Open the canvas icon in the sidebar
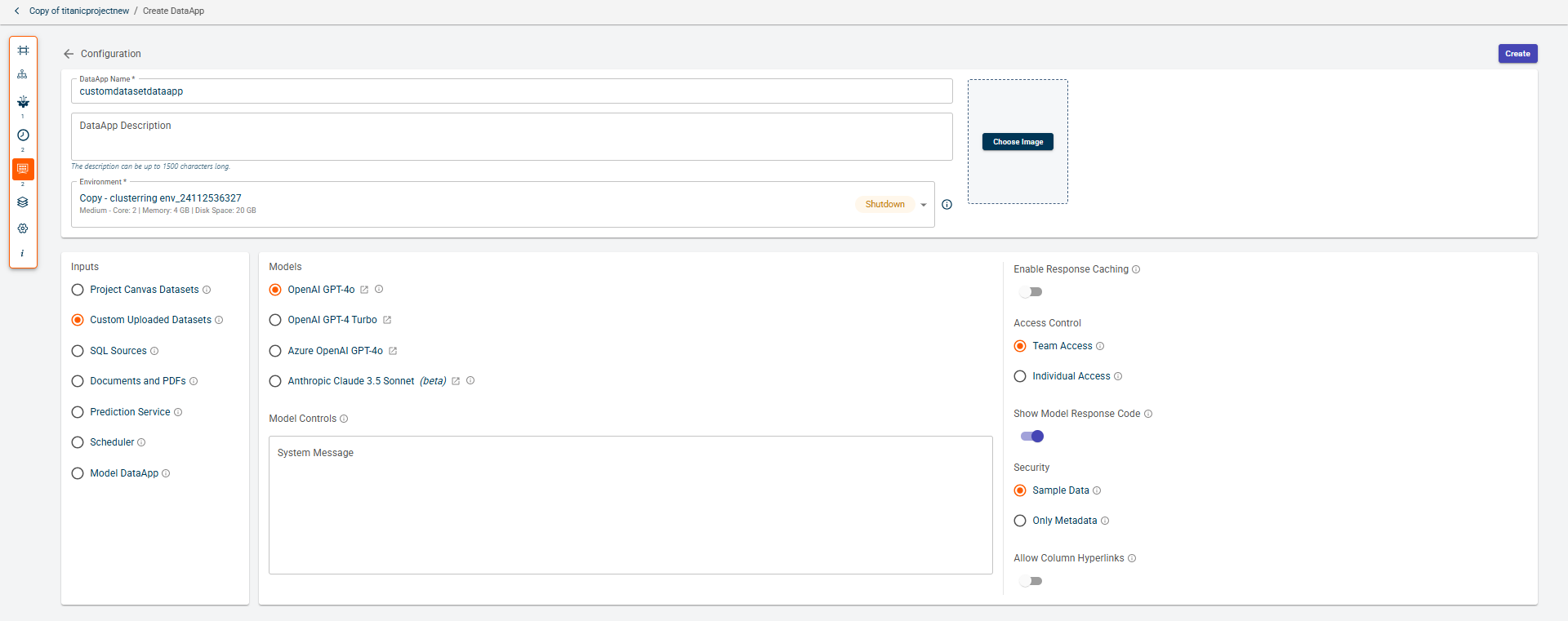 [23, 51]
